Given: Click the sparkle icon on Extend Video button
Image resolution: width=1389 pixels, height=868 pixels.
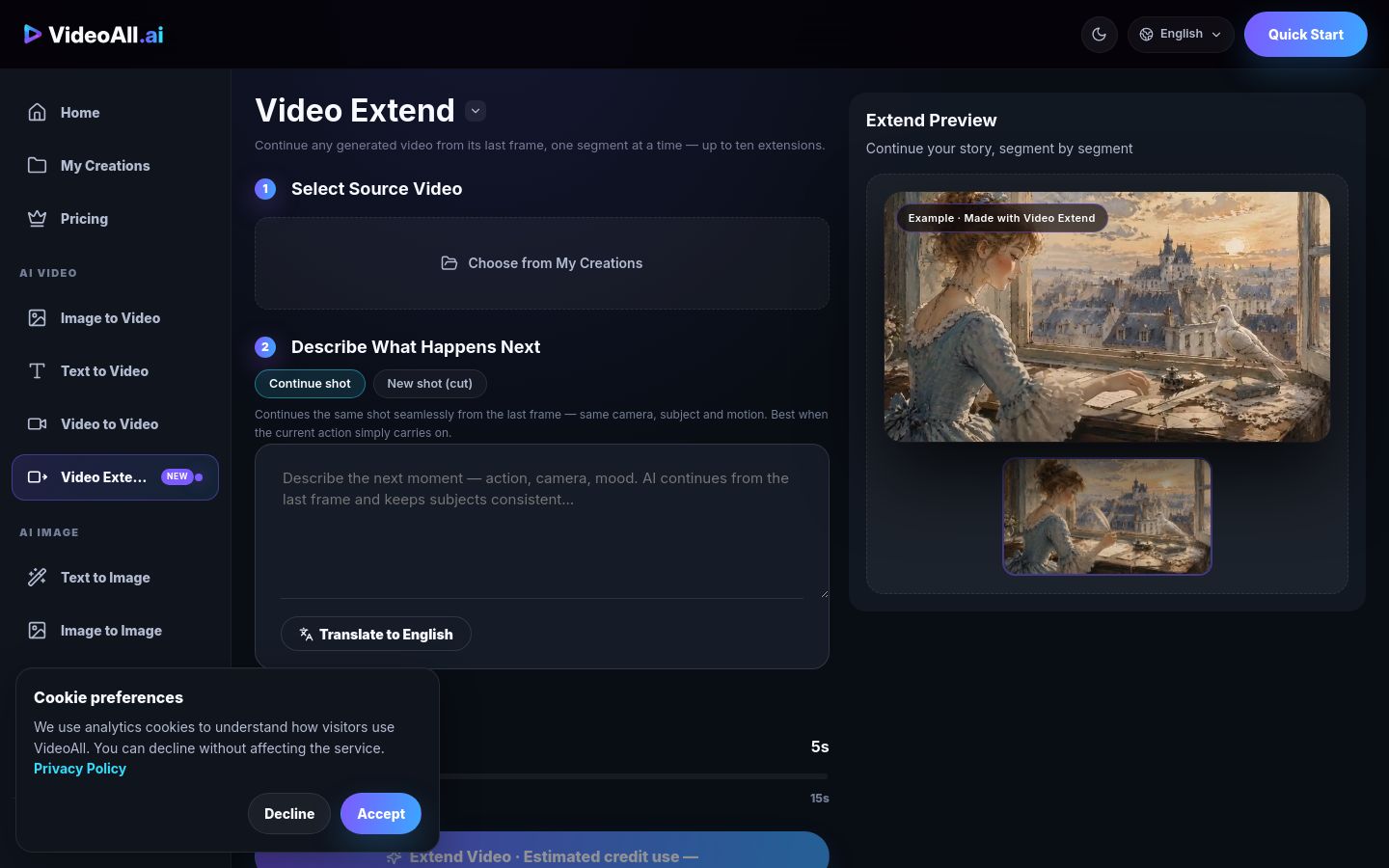Looking at the screenshot, I should point(394,857).
